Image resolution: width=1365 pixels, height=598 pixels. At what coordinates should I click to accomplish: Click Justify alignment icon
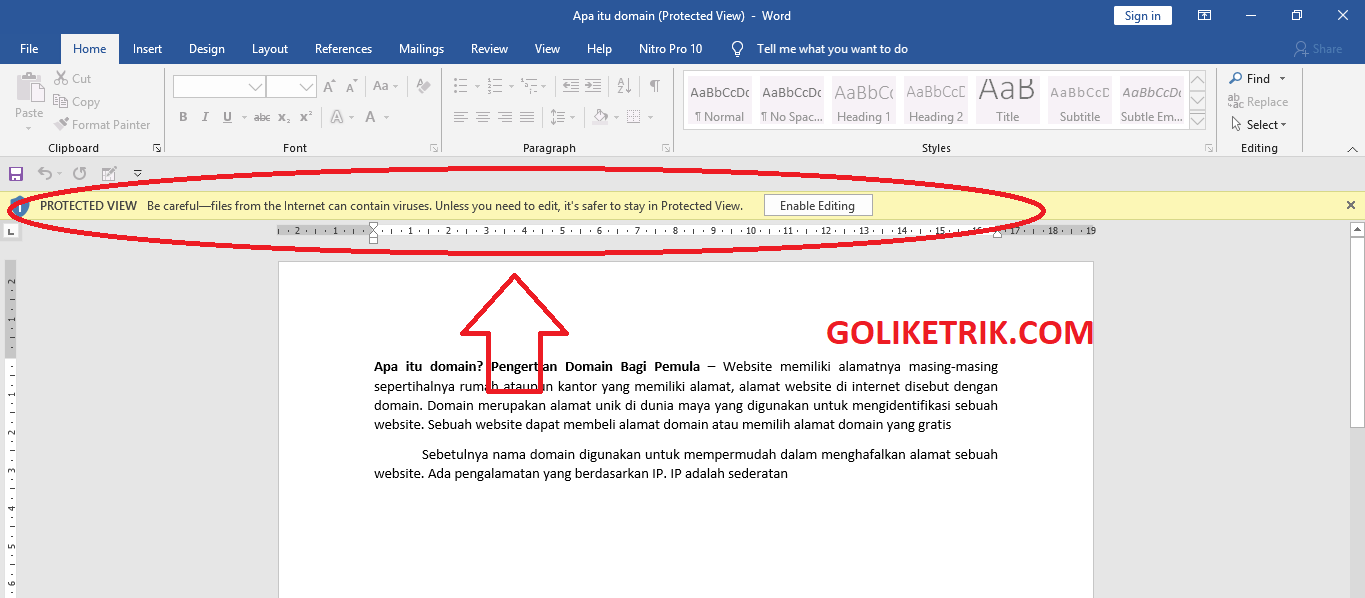(x=527, y=117)
